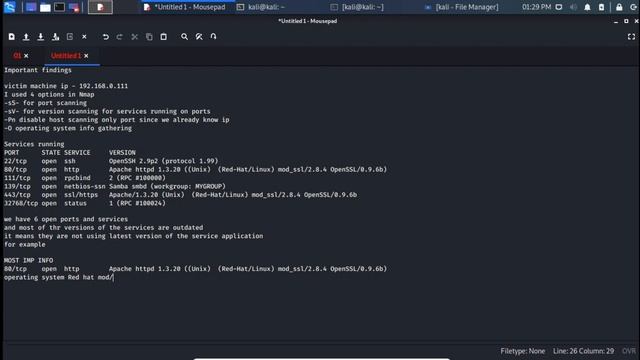Click the '443/tcp open ssl/https' row
640x360 pixels.
click(180, 195)
